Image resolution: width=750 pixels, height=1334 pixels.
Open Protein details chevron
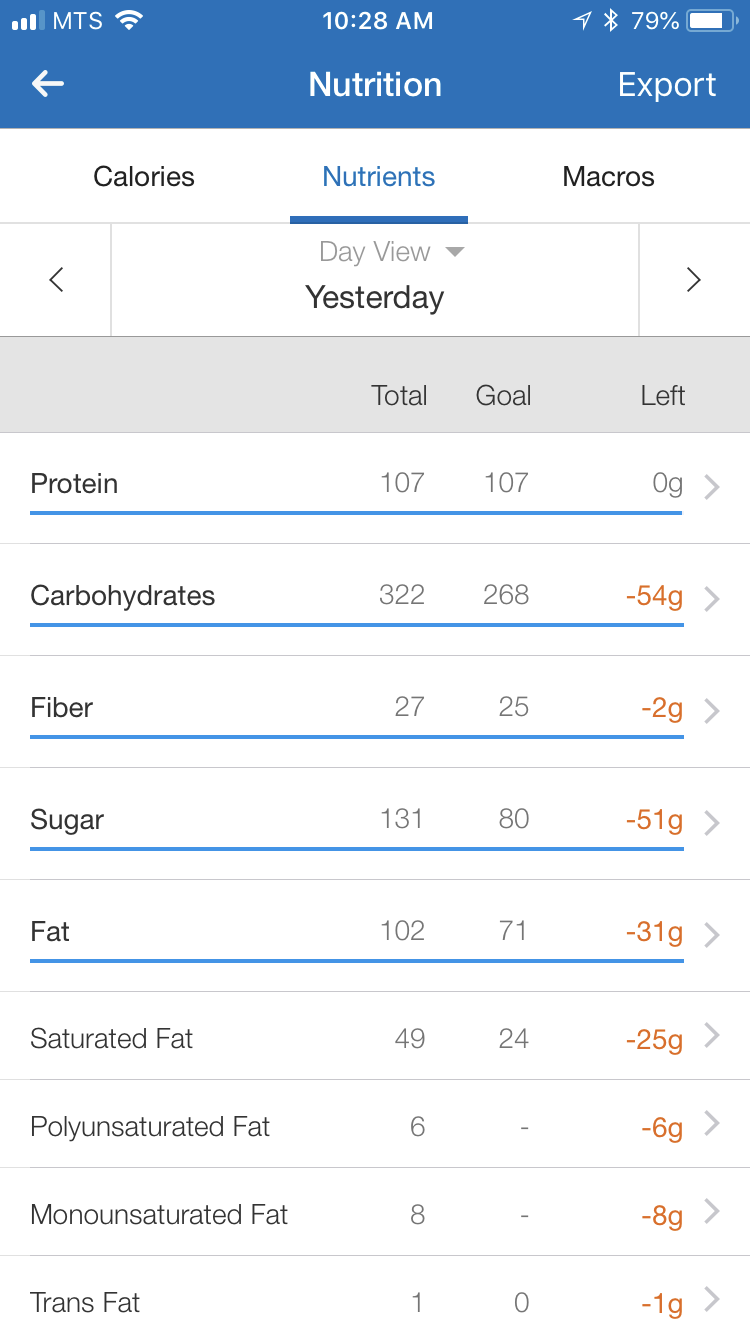(711, 487)
